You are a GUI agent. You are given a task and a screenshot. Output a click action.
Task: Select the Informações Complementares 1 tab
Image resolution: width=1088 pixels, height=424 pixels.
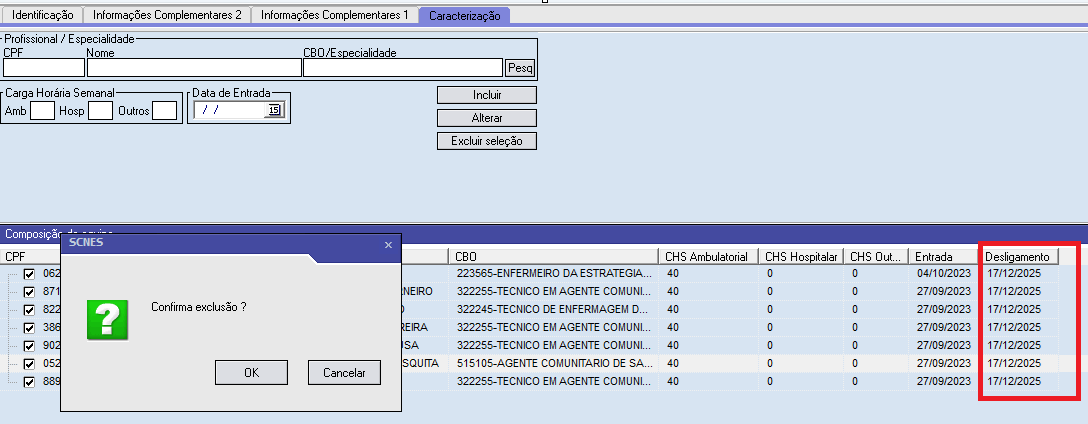tap(334, 15)
